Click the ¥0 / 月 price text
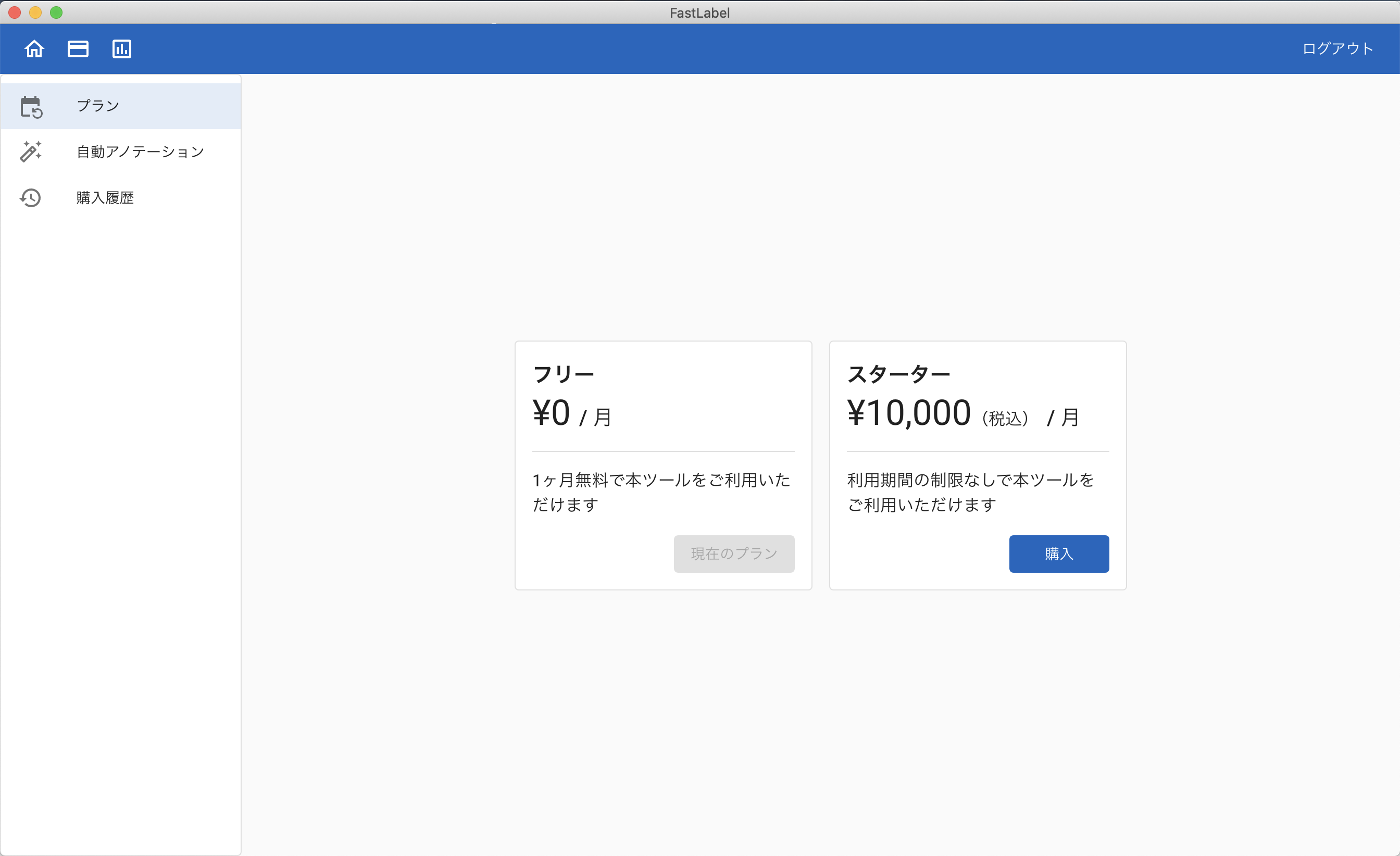This screenshot has height=856, width=1400. click(x=571, y=413)
